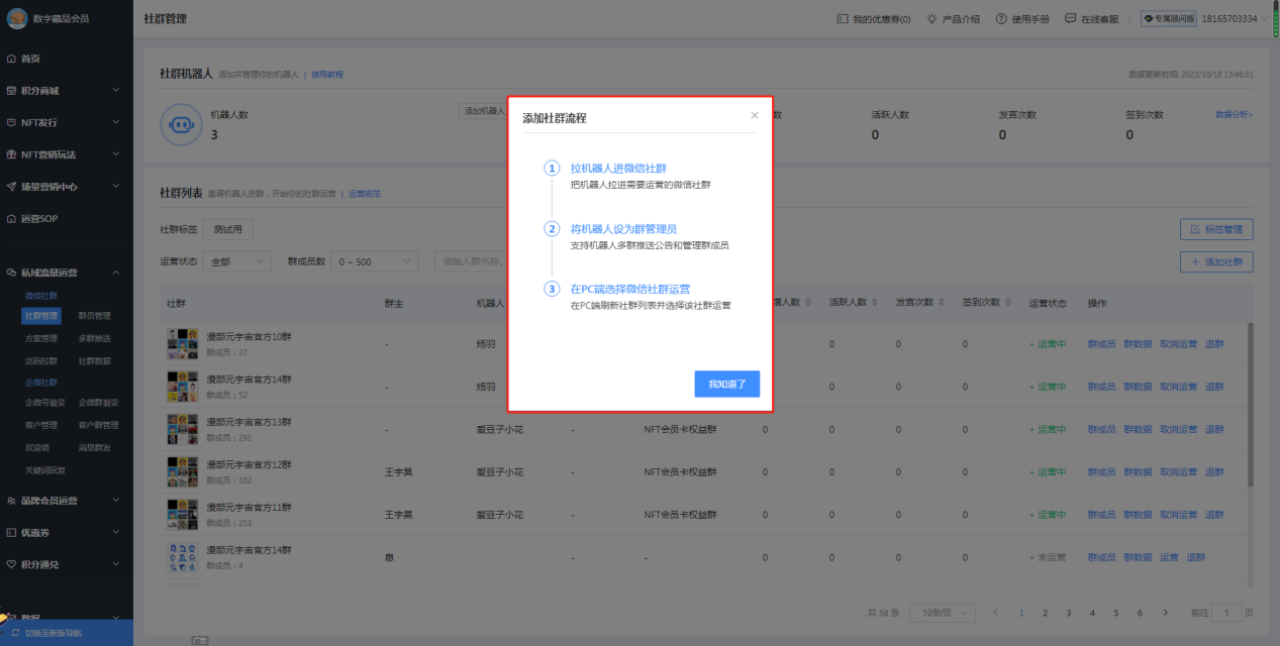Screen dimensions: 1280x646
Task: Click the robot avatar icon beside 机器人数
Action: click(181, 125)
